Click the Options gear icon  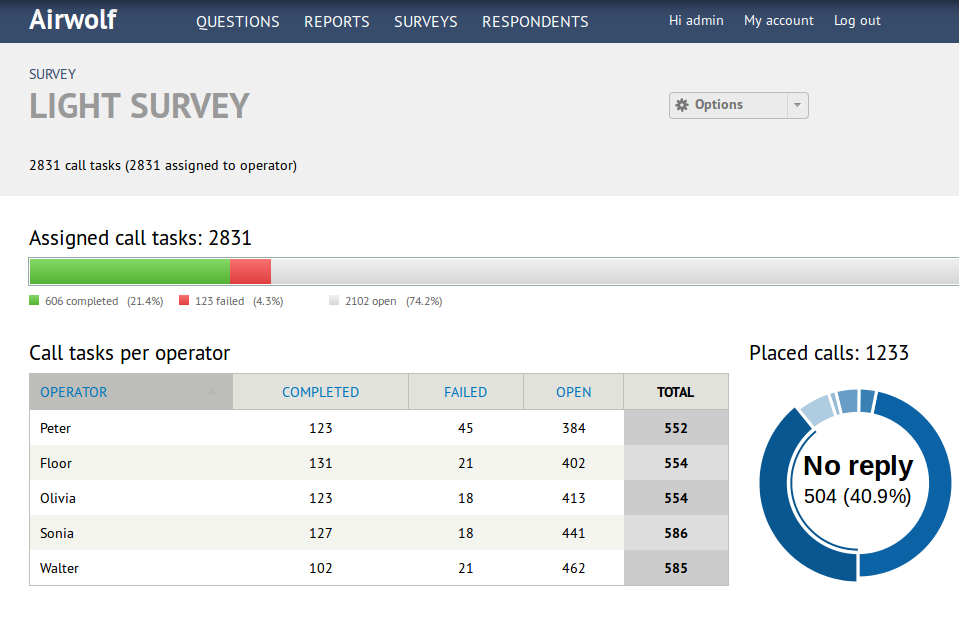pyautogui.click(x=682, y=105)
